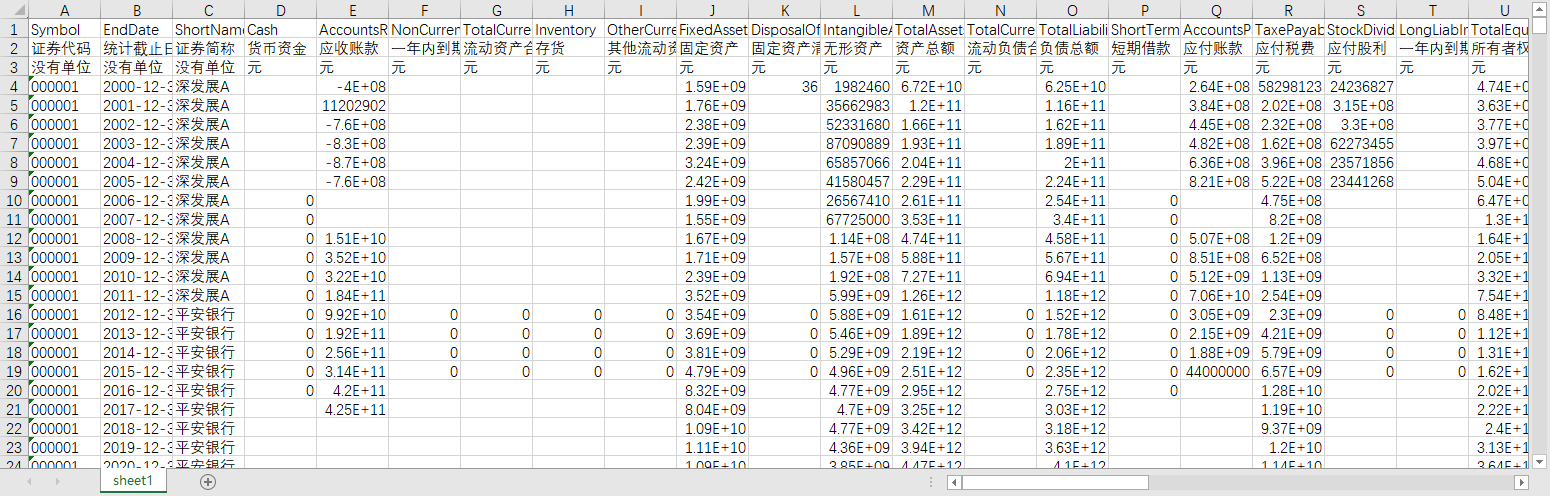Select column Q header
Screen dimensions: 1550x496
pos(1216,10)
